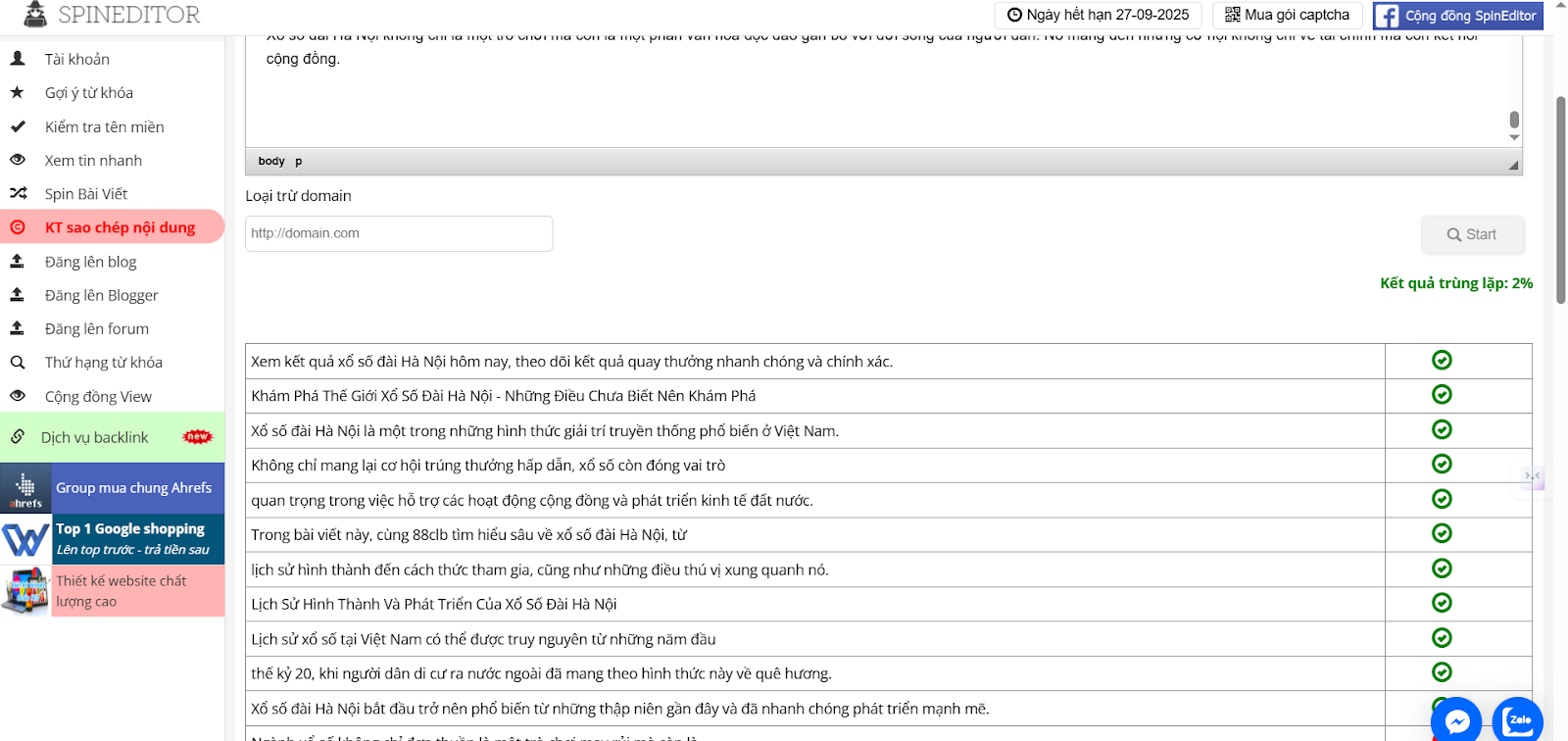Open Group mua chung Ahrefs banner
The height and width of the screenshot is (741, 1568).
point(113,488)
